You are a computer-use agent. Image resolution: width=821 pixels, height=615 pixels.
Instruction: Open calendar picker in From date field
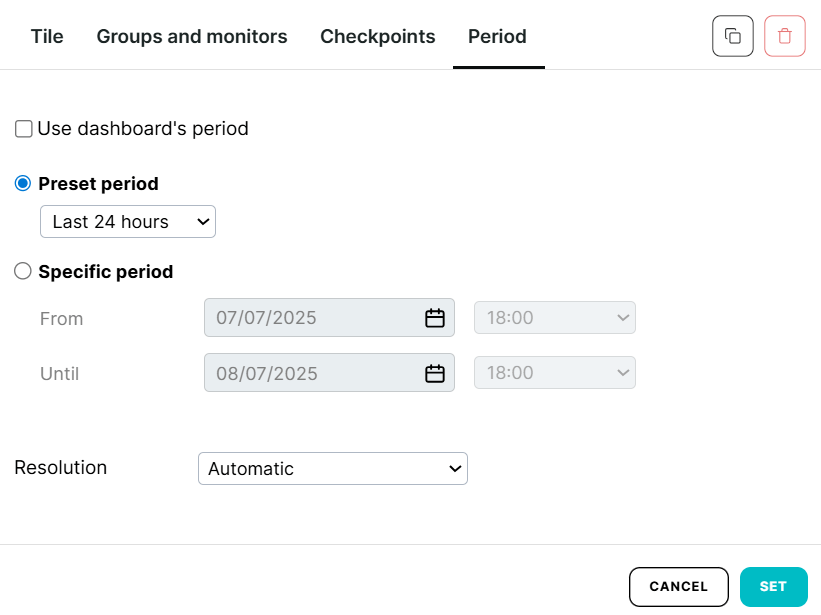434,319
